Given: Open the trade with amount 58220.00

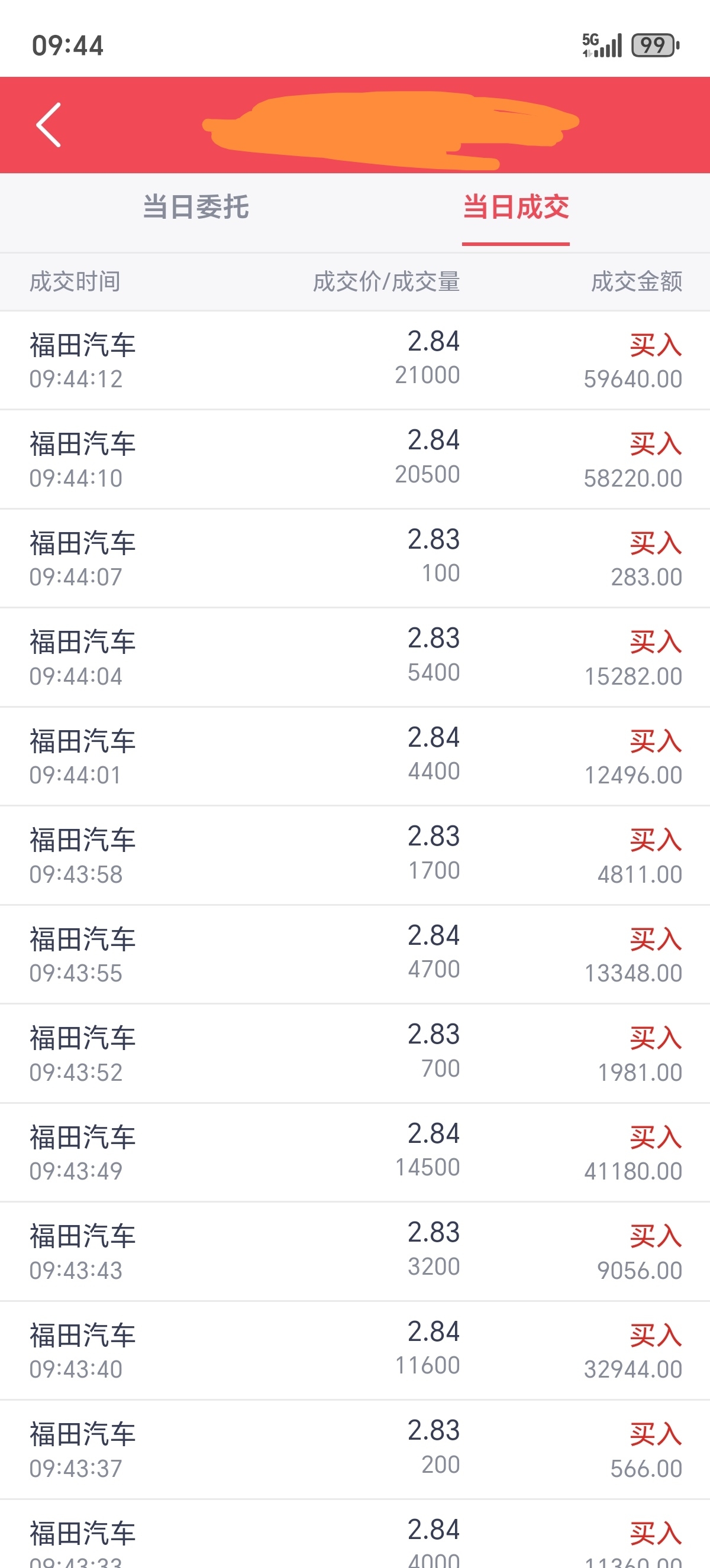Looking at the screenshot, I should (355, 459).
